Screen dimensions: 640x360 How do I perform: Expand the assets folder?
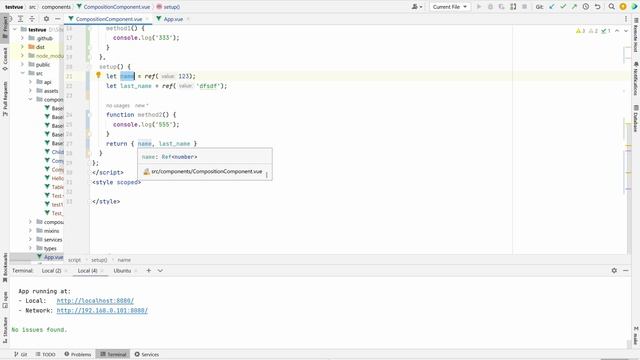tap(30, 91)
